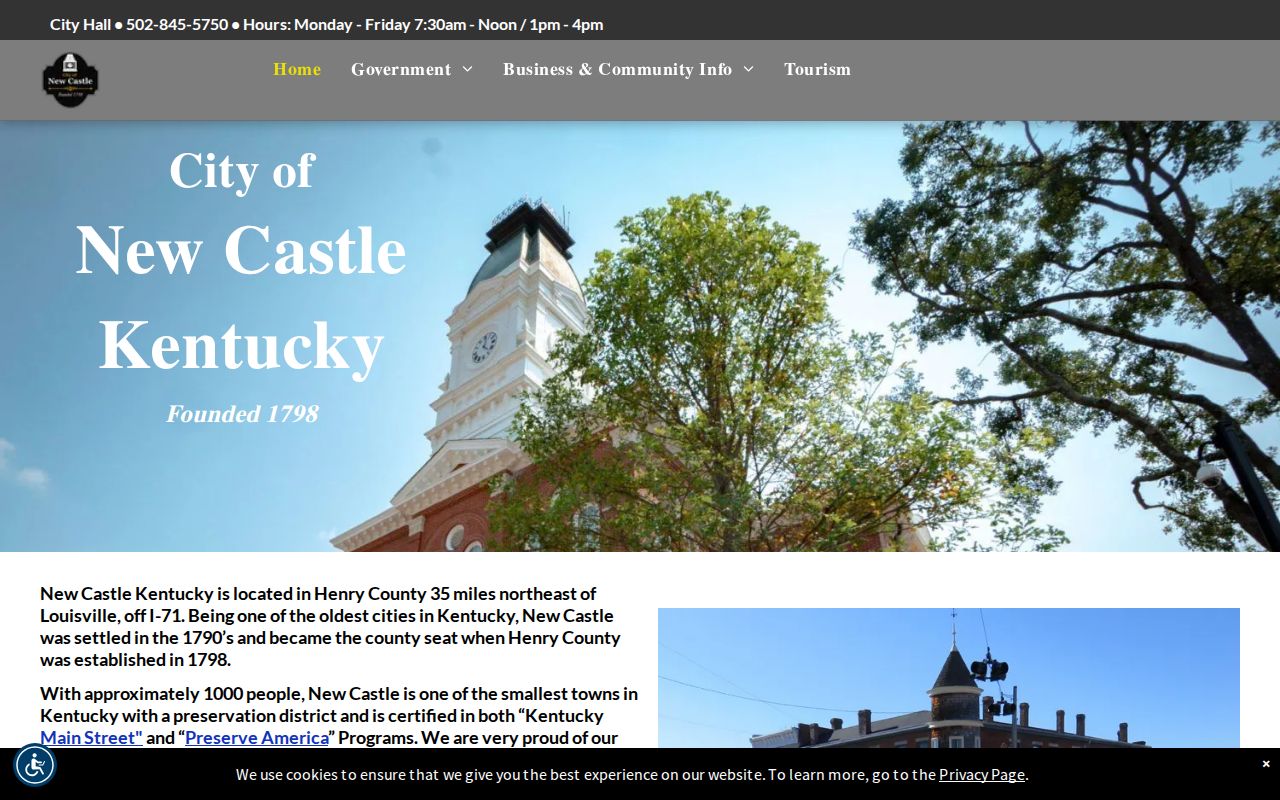Click the 'New Castle' hero heading

pyautogui.click(x=241, y=250)
